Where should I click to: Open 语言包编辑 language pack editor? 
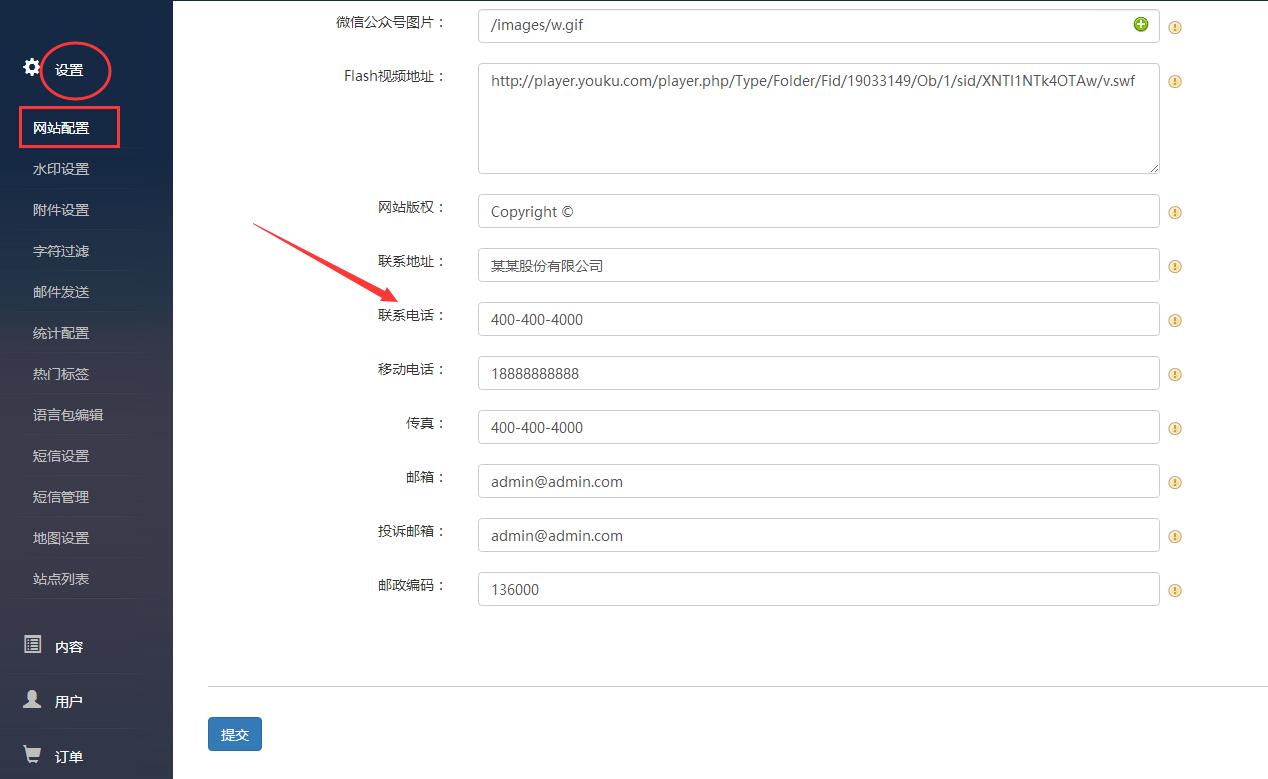68,415
